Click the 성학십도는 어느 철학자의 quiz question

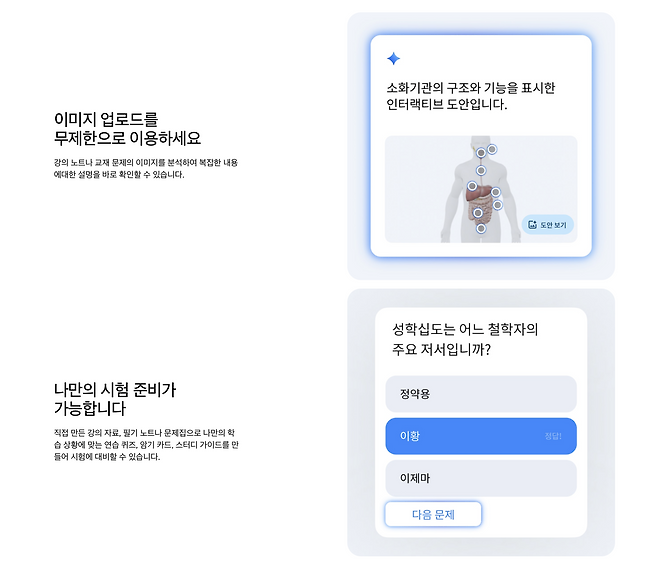point(465,339)
